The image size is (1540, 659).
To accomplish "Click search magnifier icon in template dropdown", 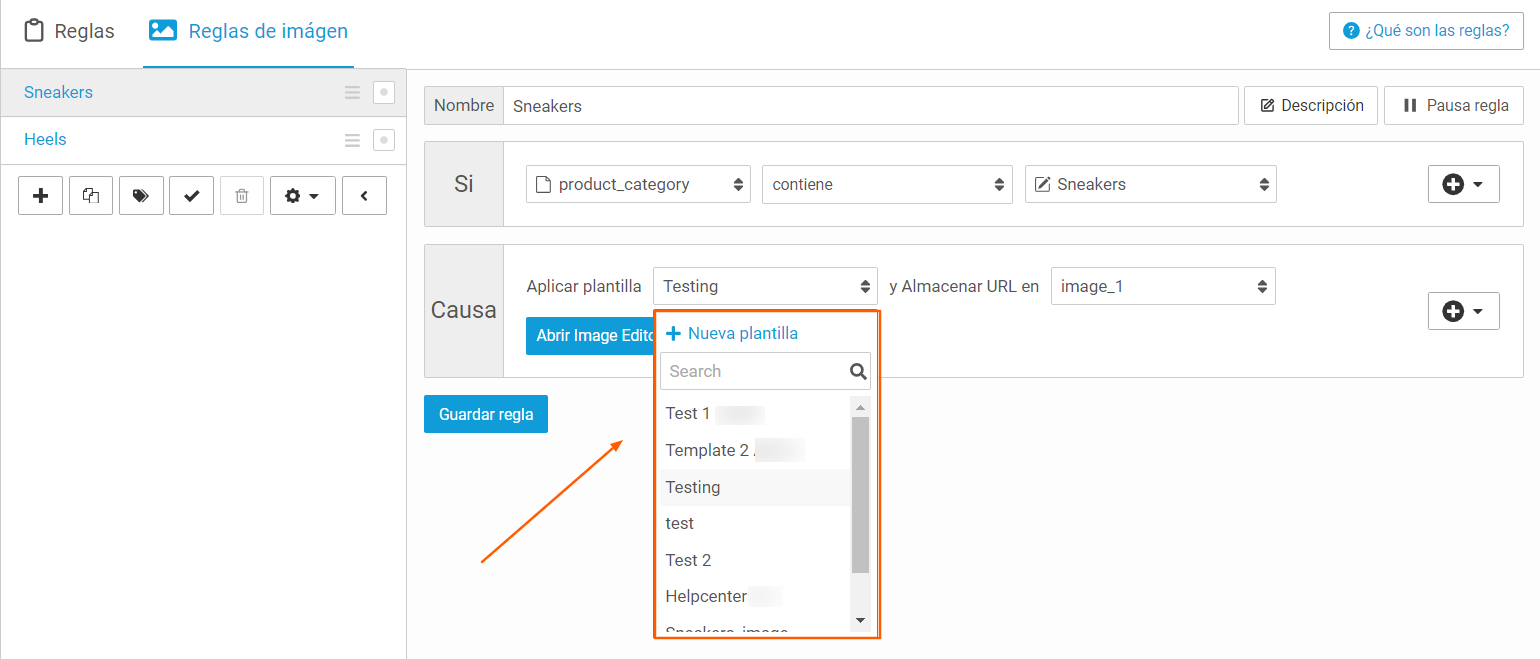I will pyautogui.click(x=858, y=371).
